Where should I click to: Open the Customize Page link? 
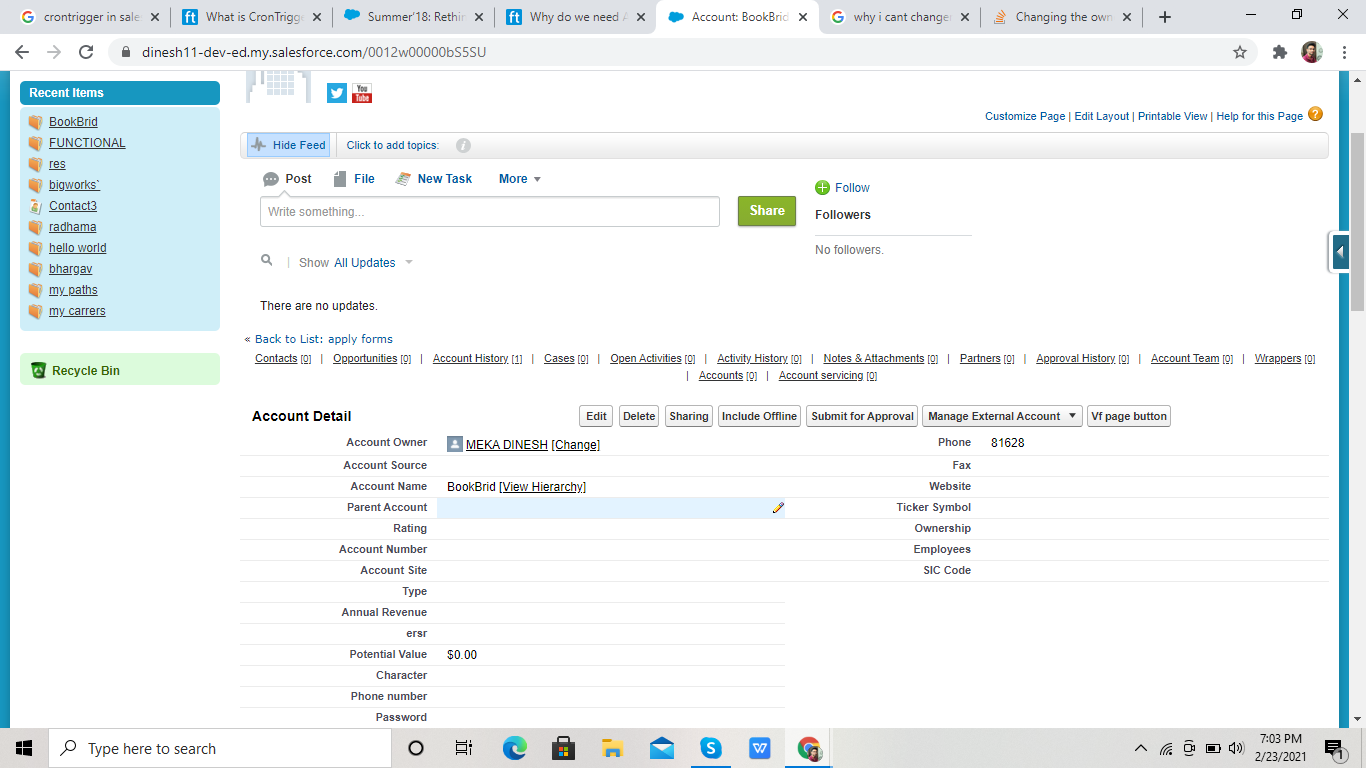point(1025,116)
